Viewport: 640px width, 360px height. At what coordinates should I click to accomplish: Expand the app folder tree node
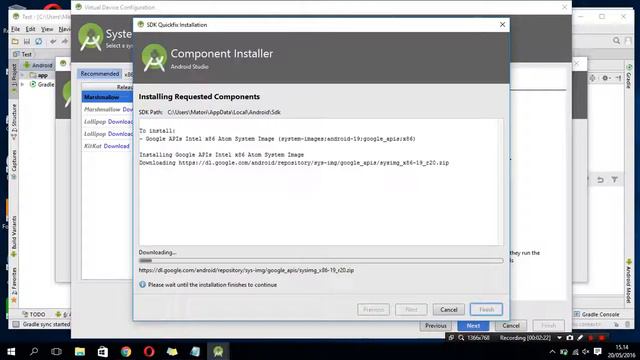pos(22,76)
